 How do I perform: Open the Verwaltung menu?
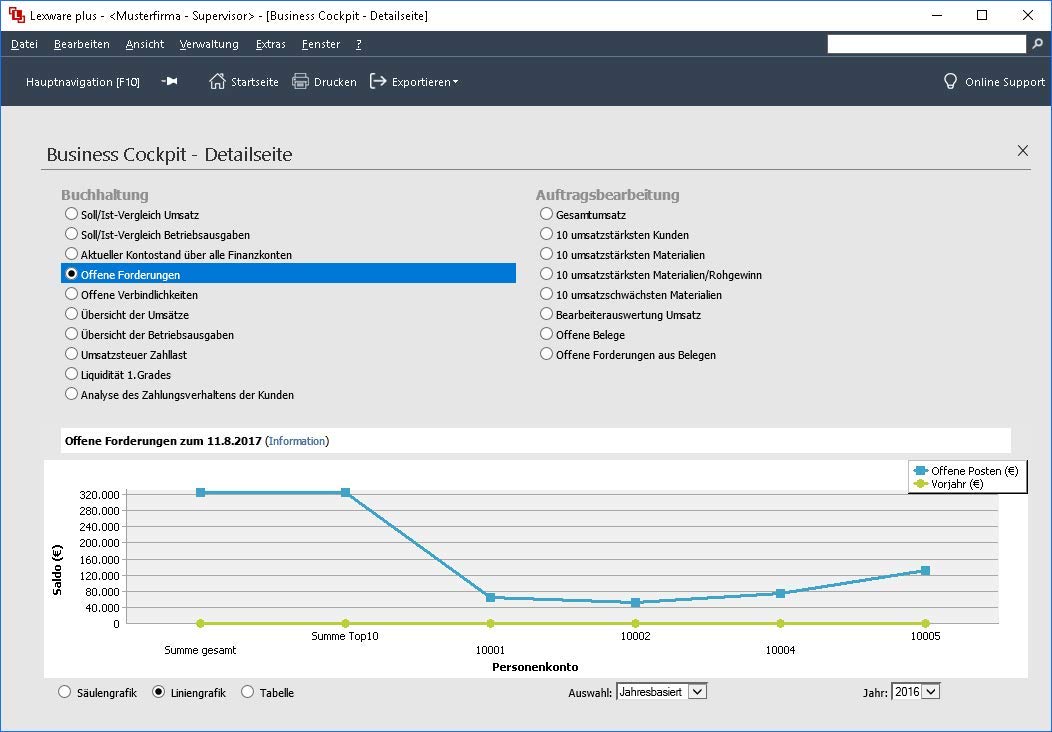pyautogui.click(x=209, y=44)
